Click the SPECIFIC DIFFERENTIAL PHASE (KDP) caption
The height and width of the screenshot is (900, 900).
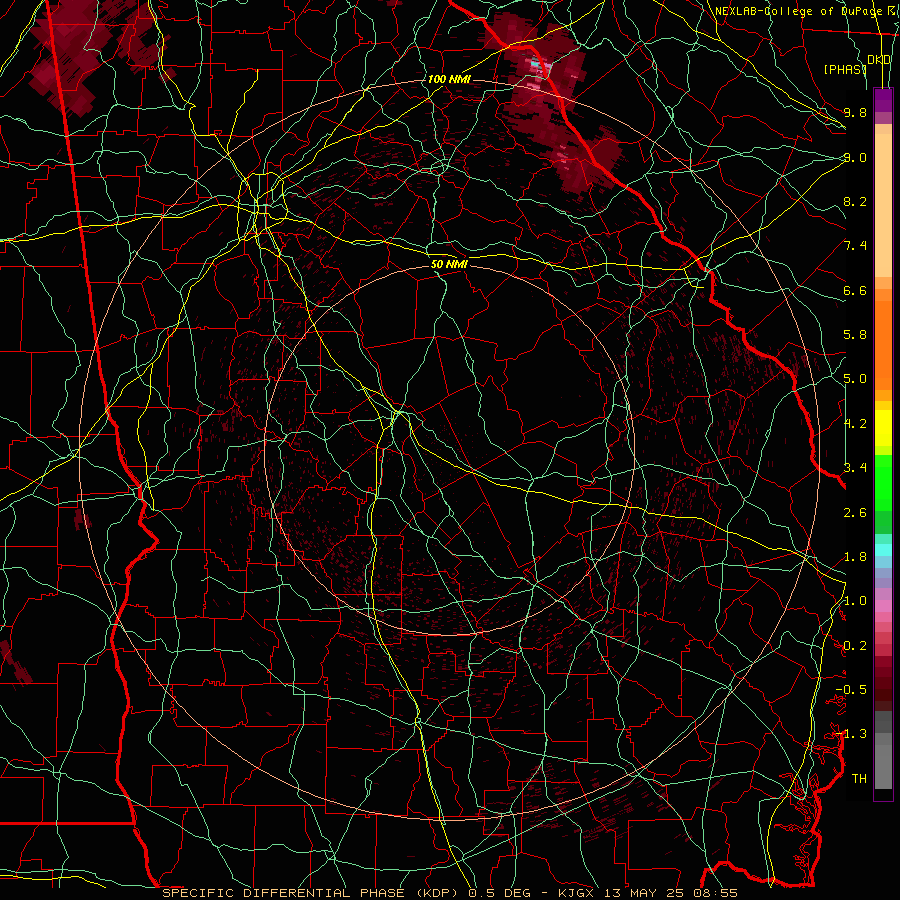click(x=311, y=893)
